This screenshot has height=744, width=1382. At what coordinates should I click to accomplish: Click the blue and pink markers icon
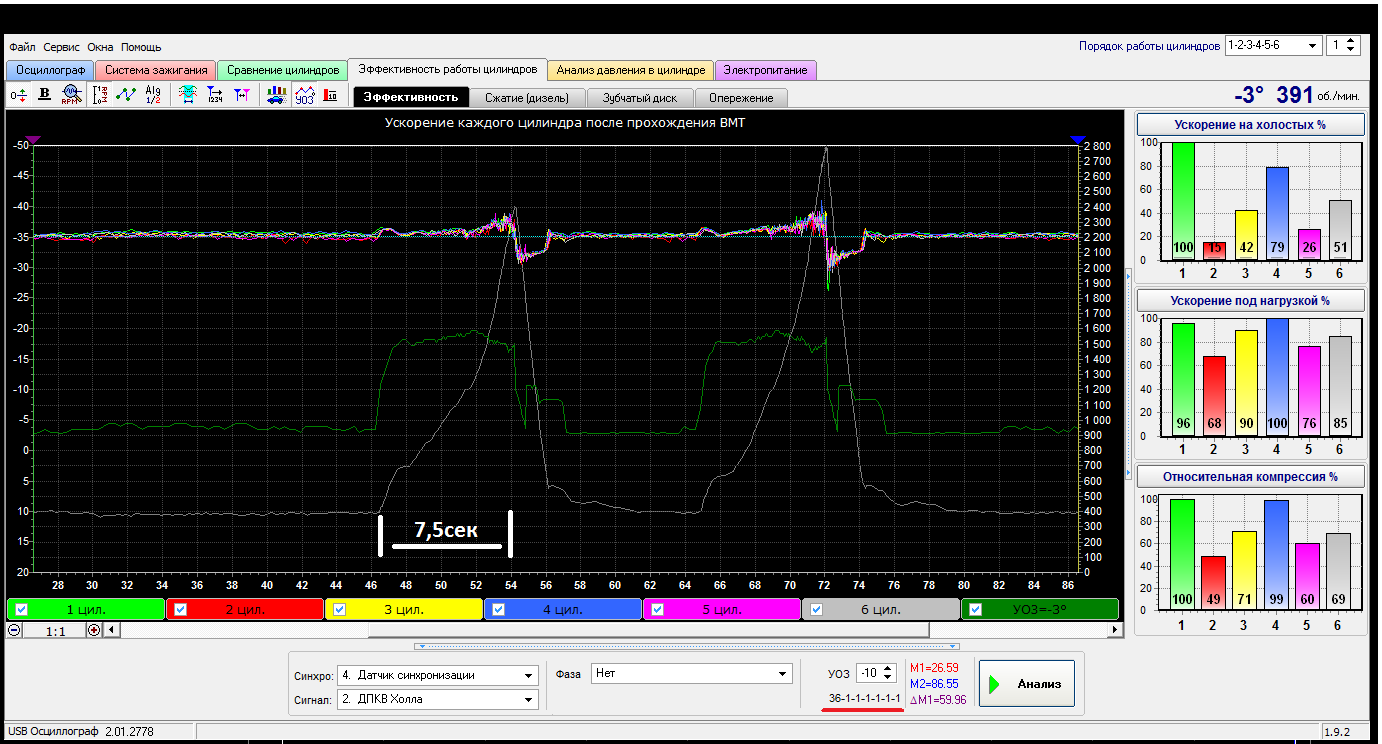click(241, 95)
